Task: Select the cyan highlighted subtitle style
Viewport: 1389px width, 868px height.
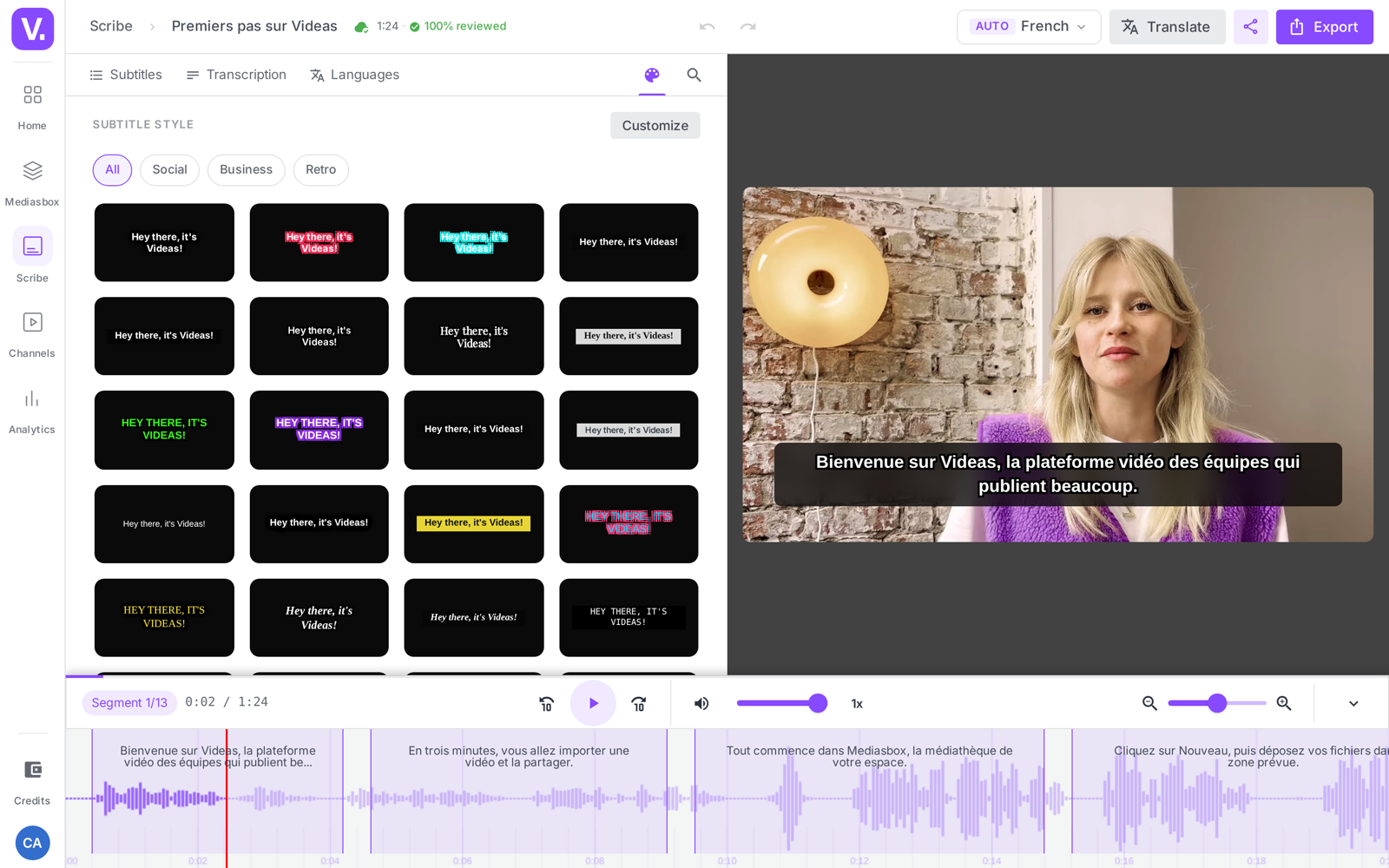Action: pyautogui.click(x=474, y=243)
